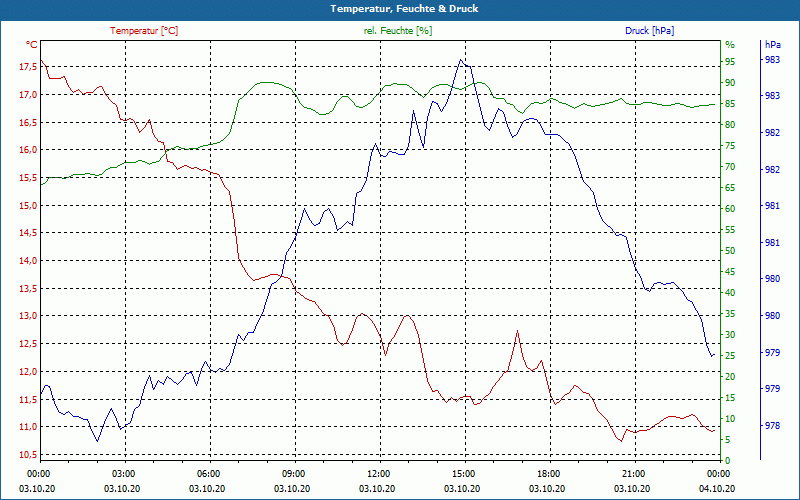800x500 pixels.
Task: Click the 95 humidity axis value
Action: pos(730,62)
